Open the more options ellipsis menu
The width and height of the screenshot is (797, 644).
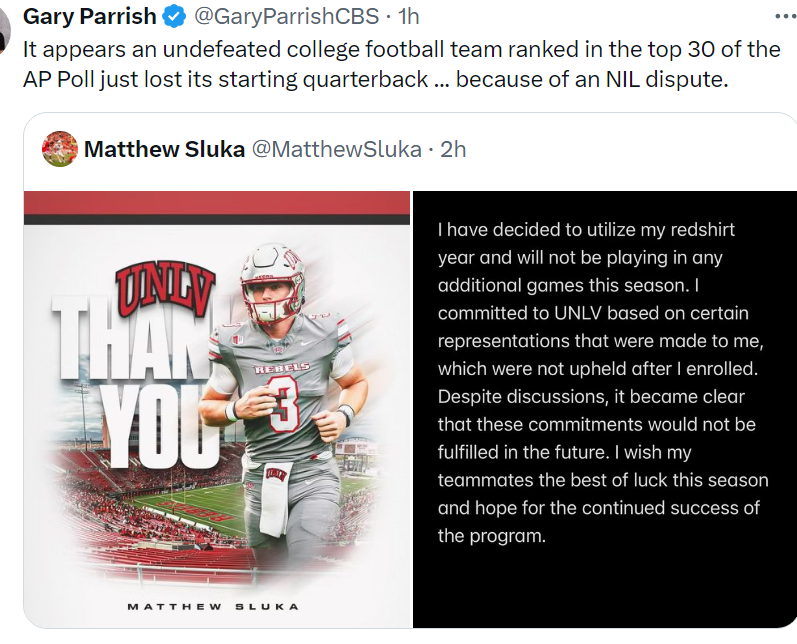785,17
